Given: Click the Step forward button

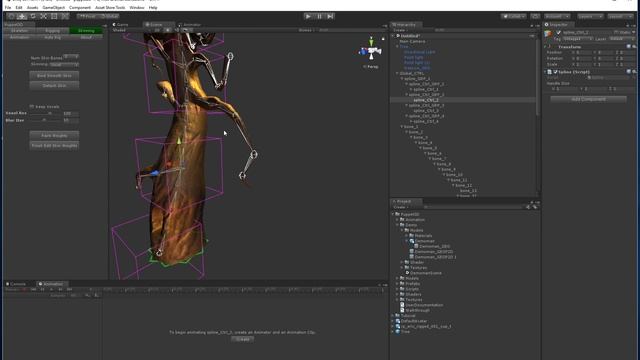Looking at the screenshot, I should [x=330, y=16].
